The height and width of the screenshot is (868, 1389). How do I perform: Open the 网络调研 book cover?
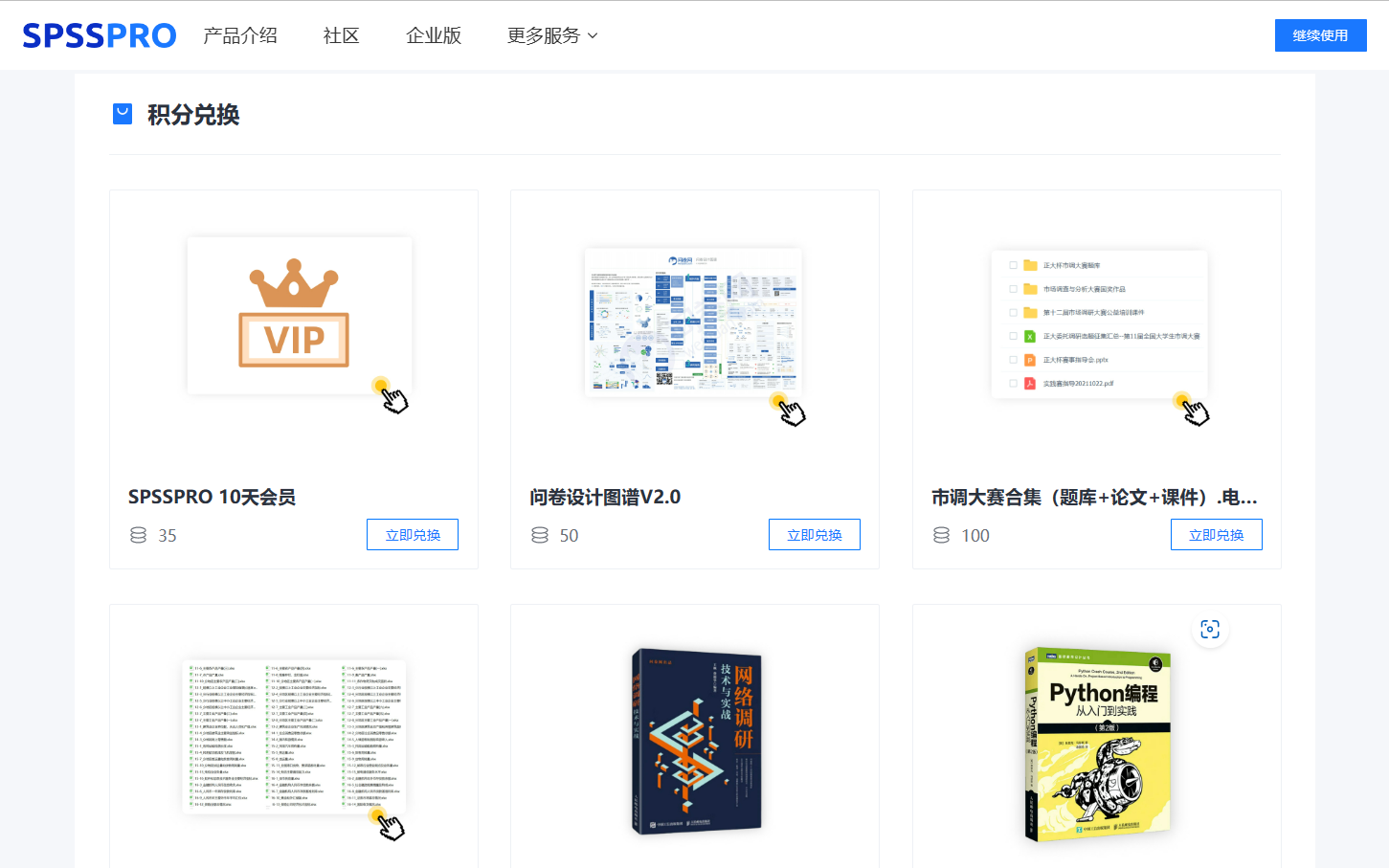click(697, 741)
